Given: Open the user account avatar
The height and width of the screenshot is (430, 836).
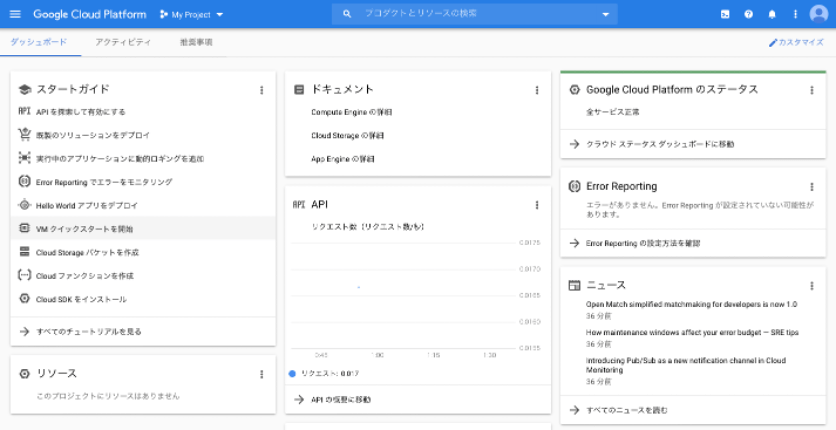Looking at the screenshot, I should [x=818, y=14].
